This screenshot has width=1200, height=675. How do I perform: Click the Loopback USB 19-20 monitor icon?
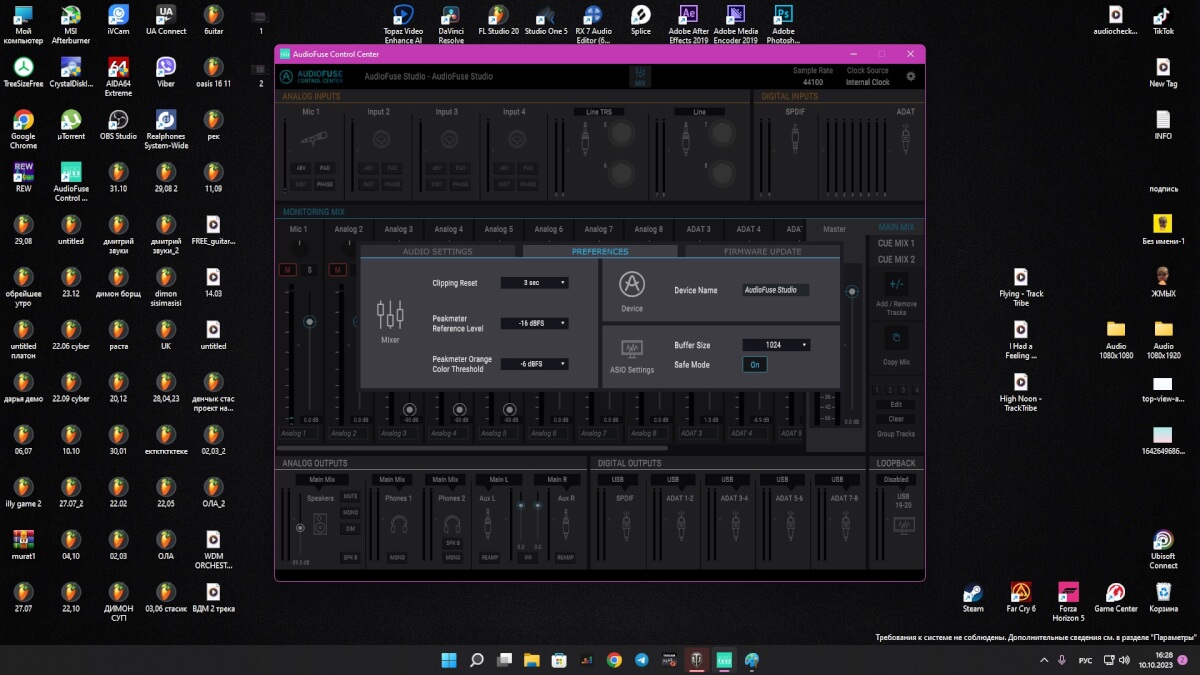tap(903, 525)
